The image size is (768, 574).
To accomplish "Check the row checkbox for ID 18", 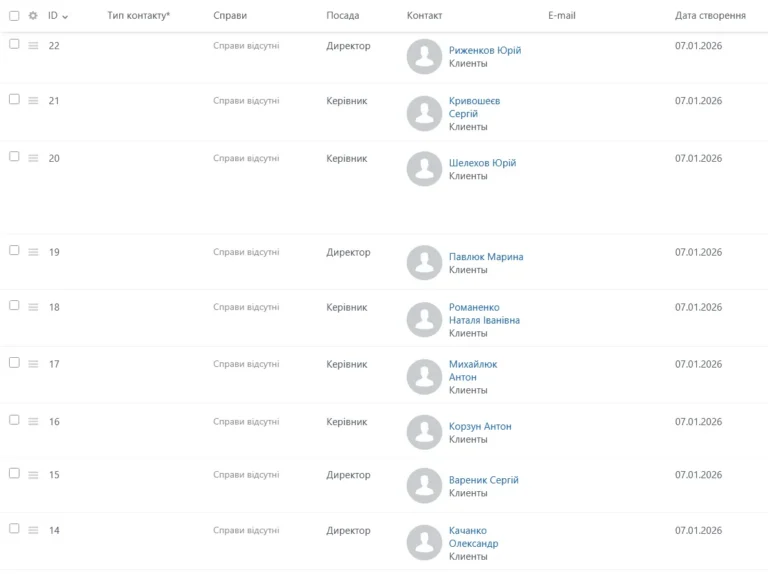I will pos(14,305).
